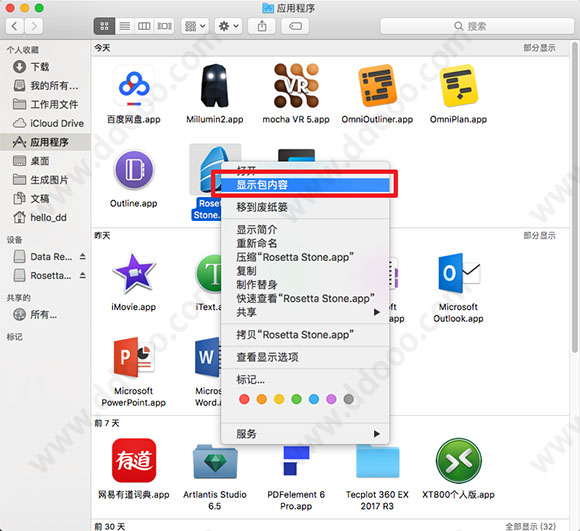
Task: Select the iMovie.app icon
Action: [x=134, y=273]
